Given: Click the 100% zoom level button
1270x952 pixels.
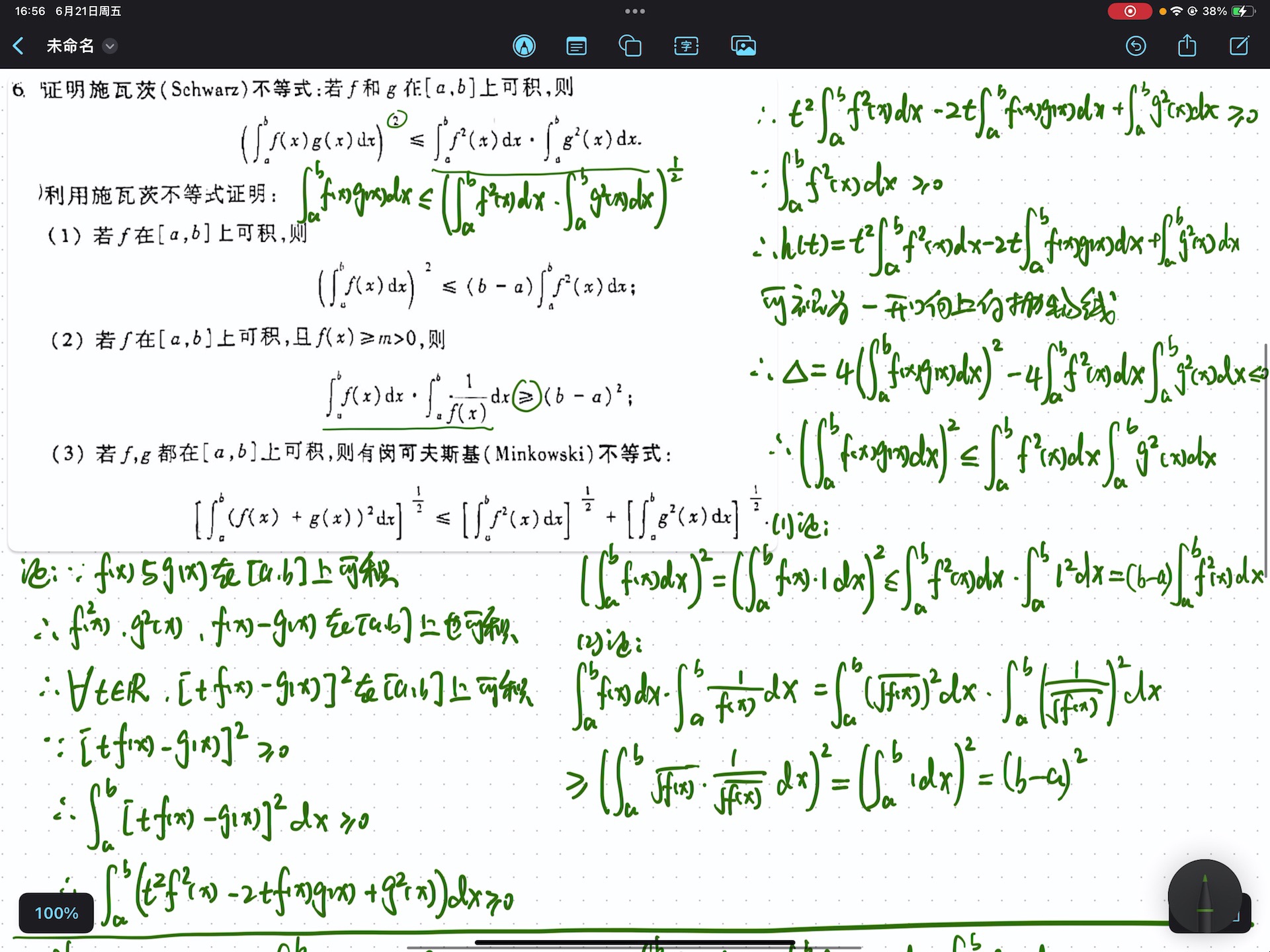Looking at the screenshot, I should point(56,913).
